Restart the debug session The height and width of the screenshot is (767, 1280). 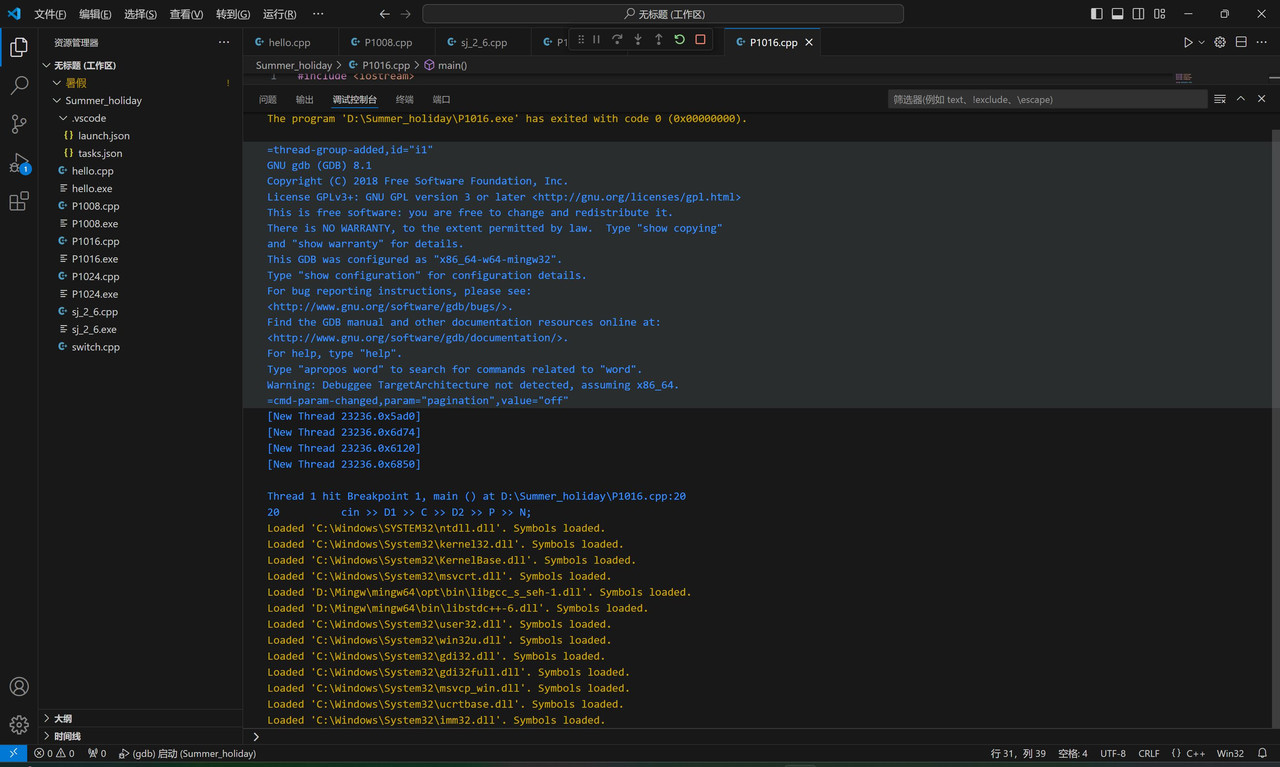pyautogui.click(x=679, y=40)
